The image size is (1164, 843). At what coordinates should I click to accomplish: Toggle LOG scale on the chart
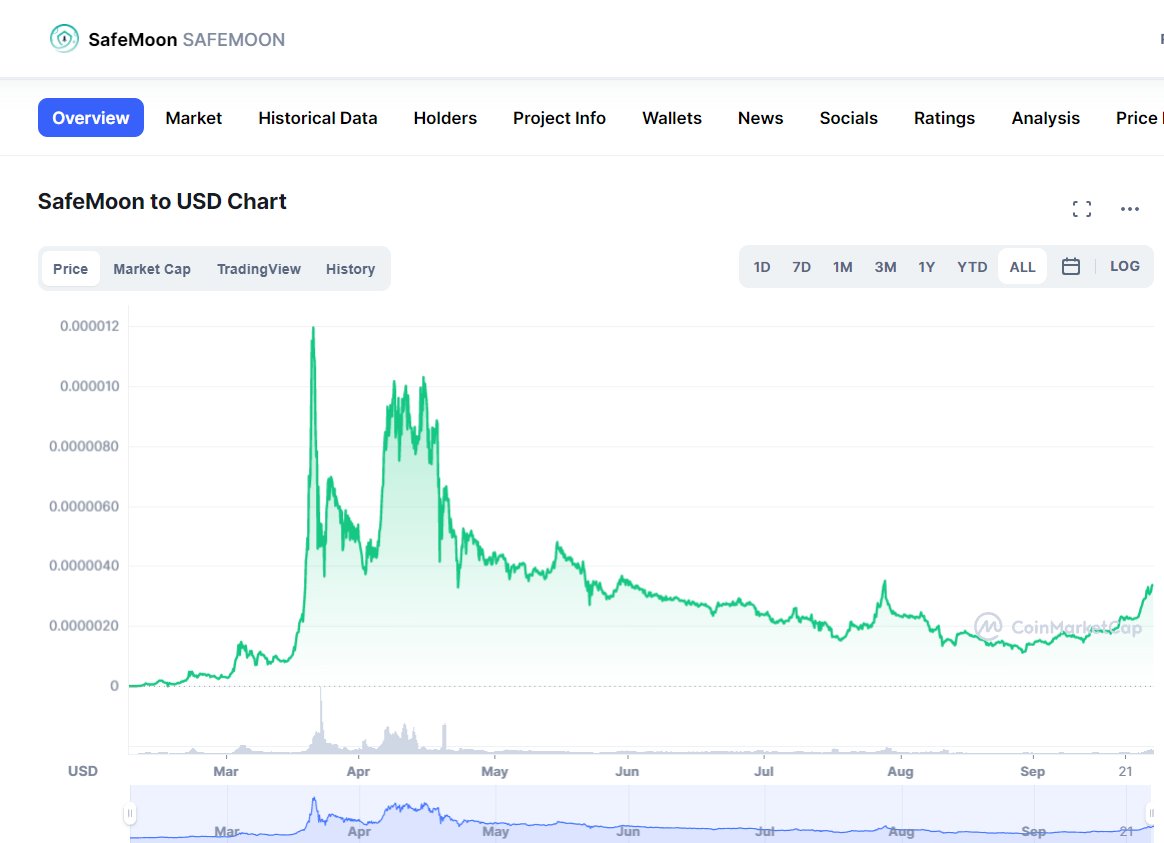click(x=1125, y=266)
